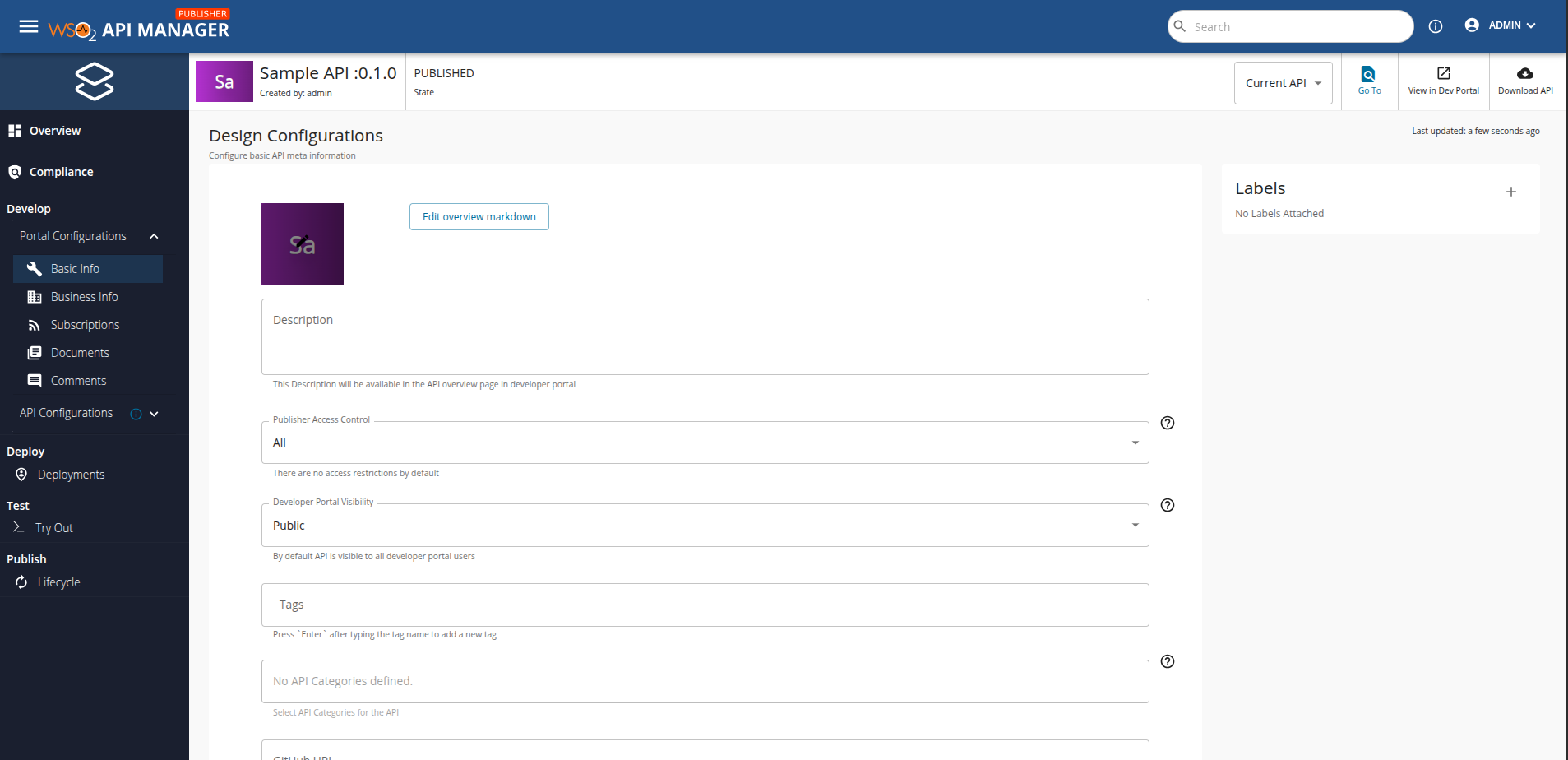Viewport: 1568px width, 760px height.
Task: Open the Deployments page
Action: tap(71, 475)
